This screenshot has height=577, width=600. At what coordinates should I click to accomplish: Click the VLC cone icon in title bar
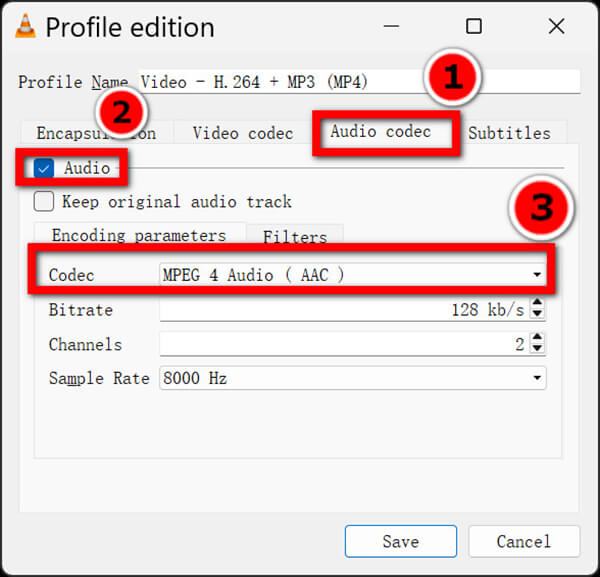coord(25,26)
